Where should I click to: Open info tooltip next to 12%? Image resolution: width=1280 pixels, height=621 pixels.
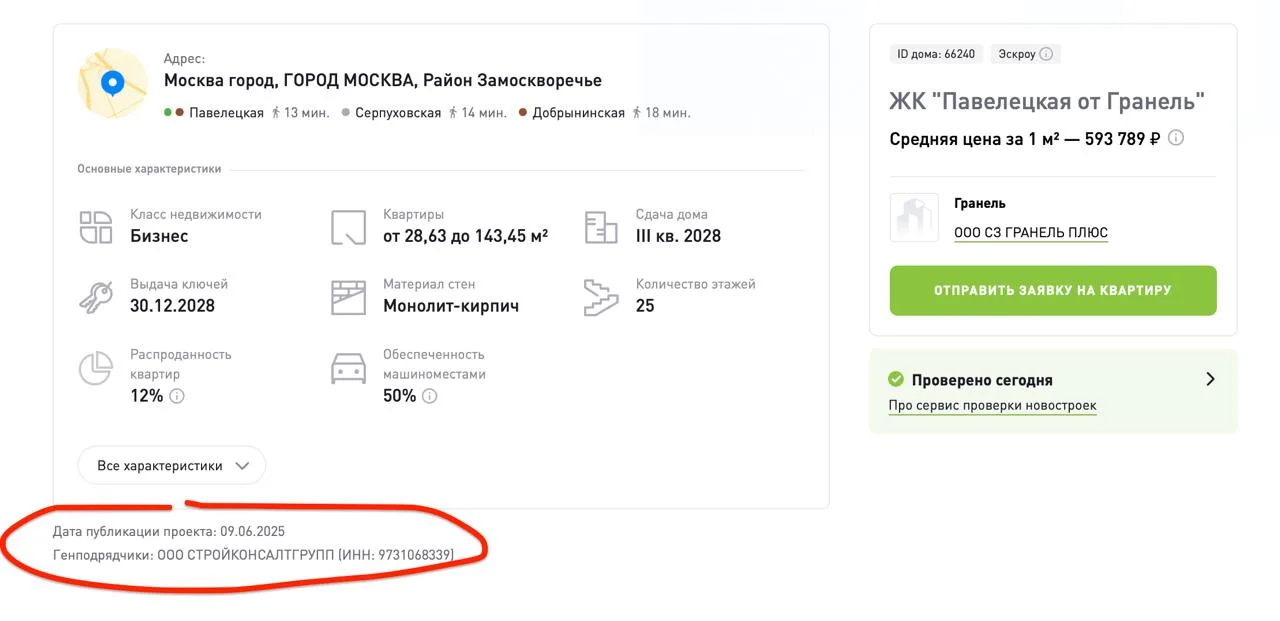pyautogui.click(x=177, y=396)
